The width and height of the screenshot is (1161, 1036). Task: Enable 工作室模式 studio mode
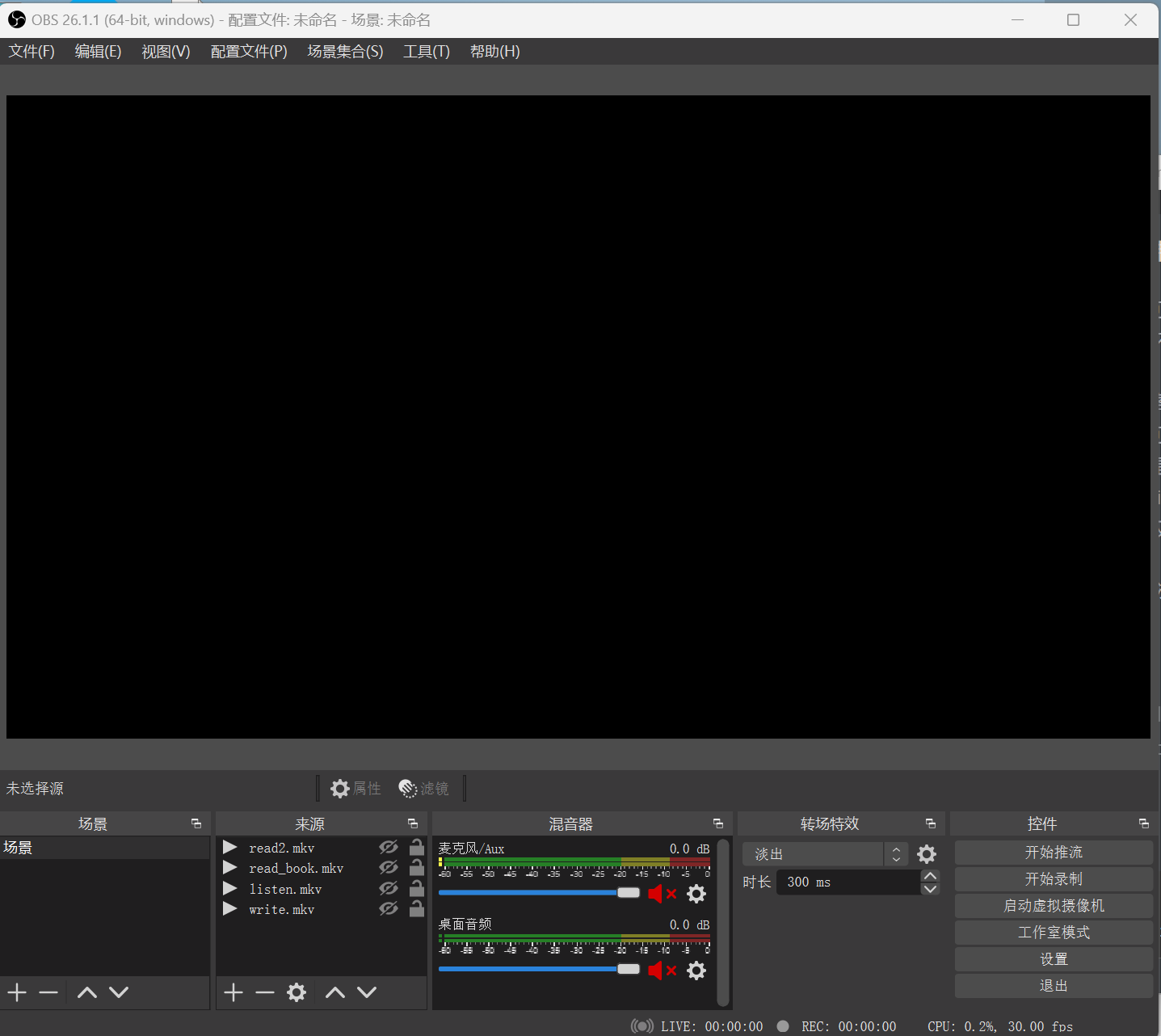coord(1054,933)
